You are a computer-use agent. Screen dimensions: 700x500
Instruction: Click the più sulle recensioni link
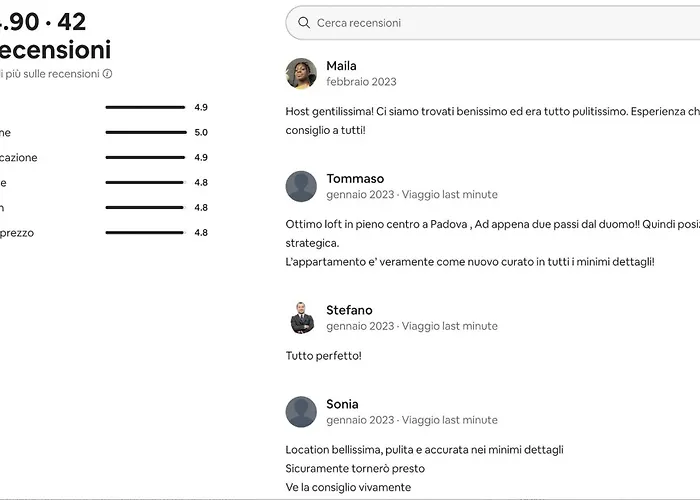(50, 74)
